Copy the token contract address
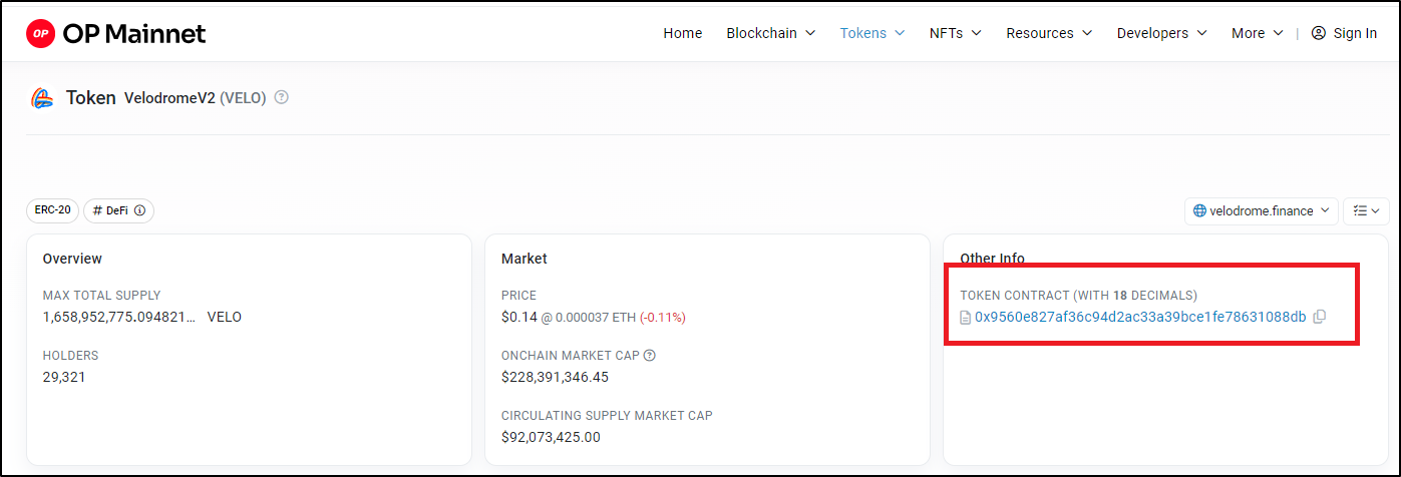This screenshot has height=477, width=1401. click(1320, 317)
